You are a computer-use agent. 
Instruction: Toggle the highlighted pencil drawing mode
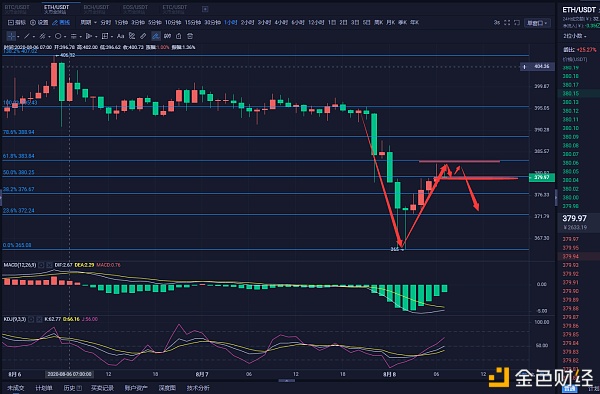pos(156,36)
